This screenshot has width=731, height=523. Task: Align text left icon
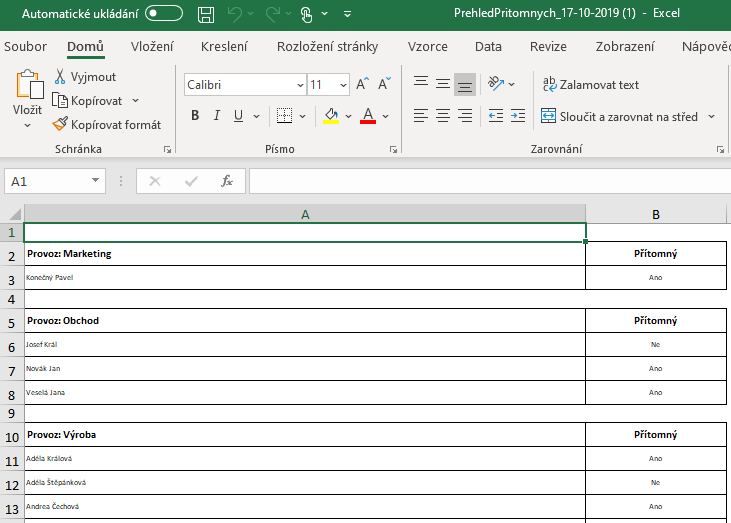[421, 116]
